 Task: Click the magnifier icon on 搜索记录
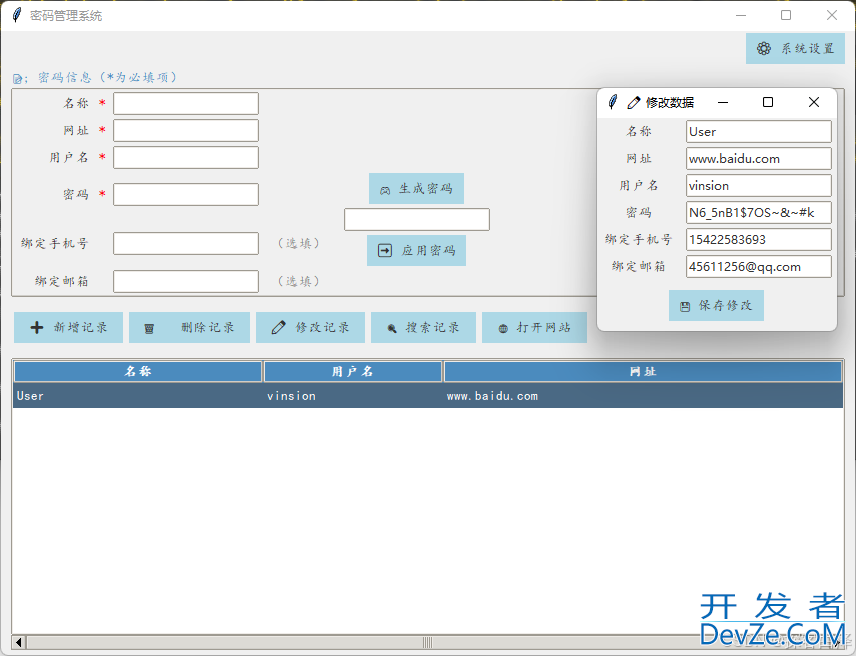[x=391, y=328]
